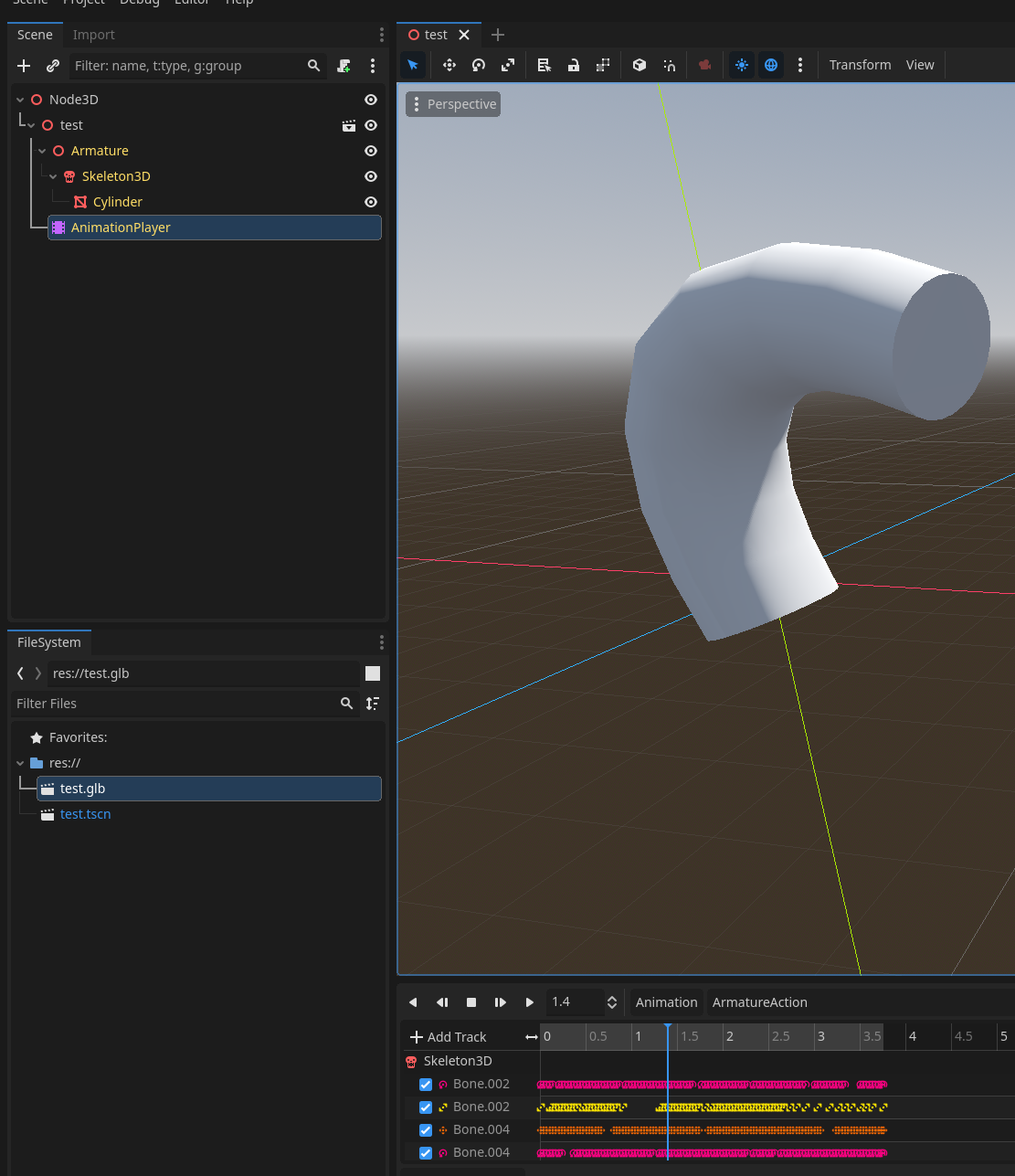Switch to the Transform menu
The width and height of the screenshot is (1015, 1176).
click(860, 65)
